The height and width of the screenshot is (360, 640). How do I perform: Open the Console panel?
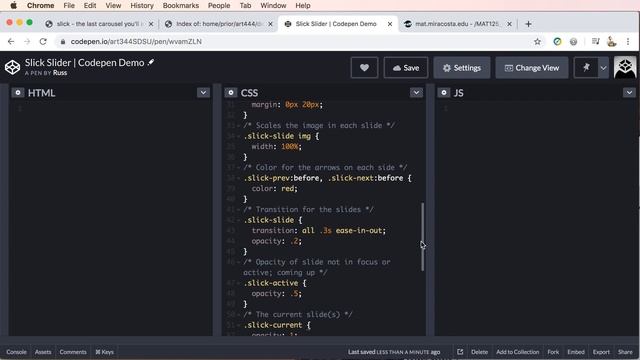16,352
